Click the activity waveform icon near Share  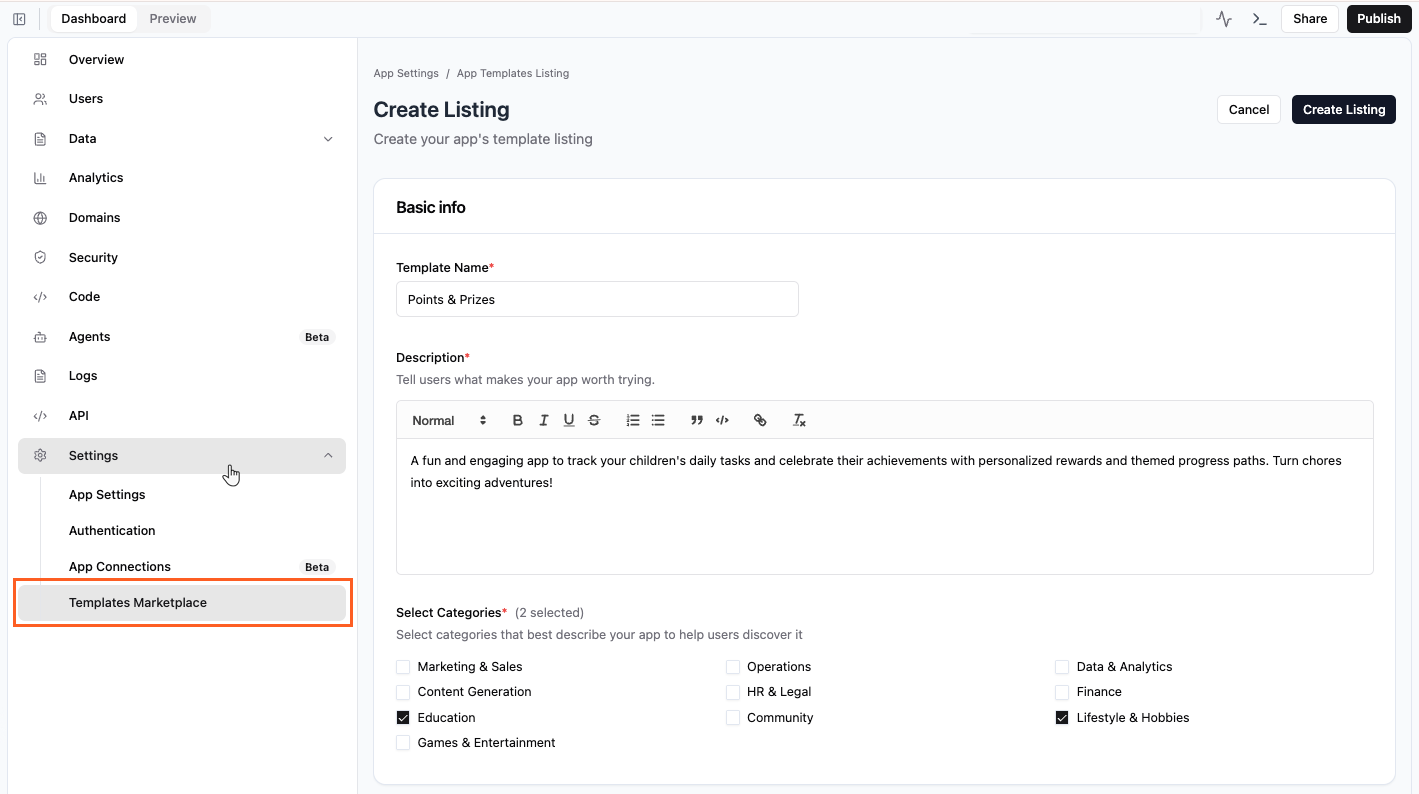pos(1222,18)
